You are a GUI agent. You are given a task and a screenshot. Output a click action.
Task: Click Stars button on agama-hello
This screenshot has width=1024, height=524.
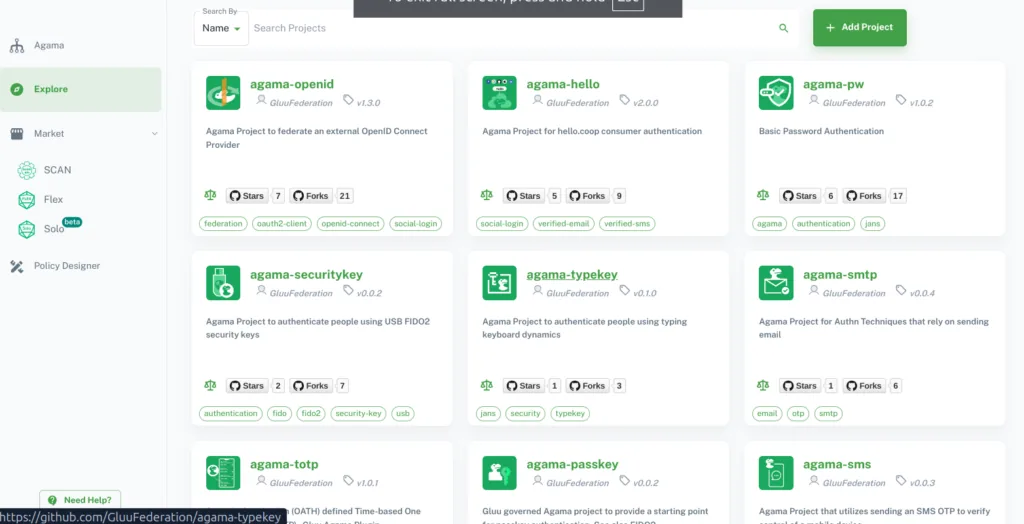point(524,195)
